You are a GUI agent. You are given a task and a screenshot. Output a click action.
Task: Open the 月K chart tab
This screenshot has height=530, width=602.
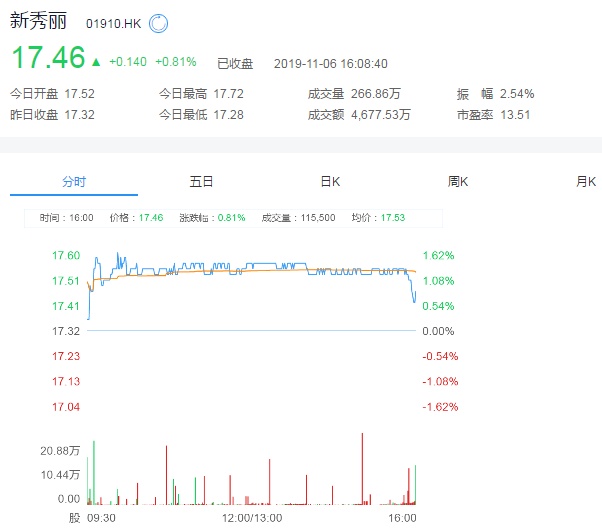(x=585, y=181)
